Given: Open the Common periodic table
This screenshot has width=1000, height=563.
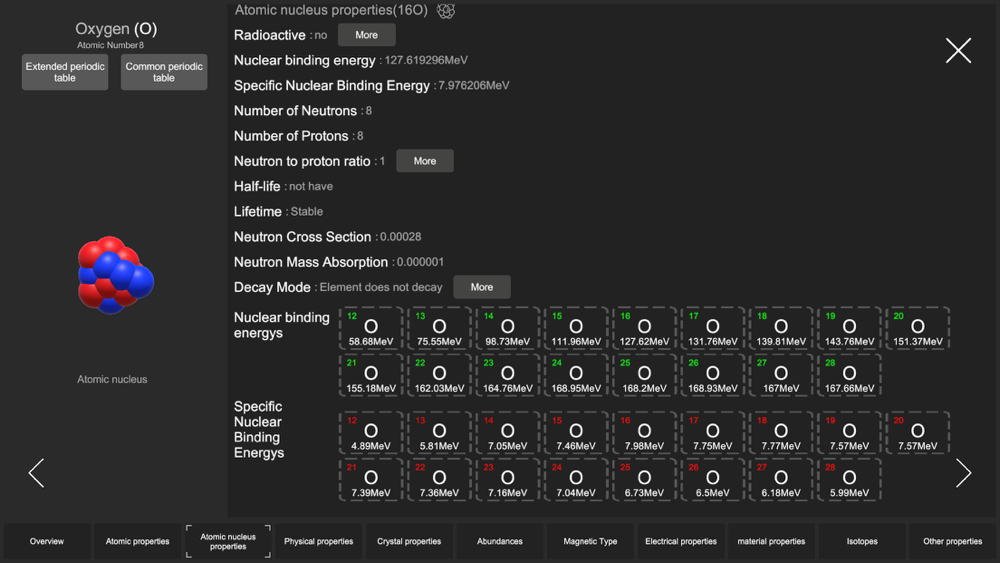Looking at the screenshot, I should point(164,72).
